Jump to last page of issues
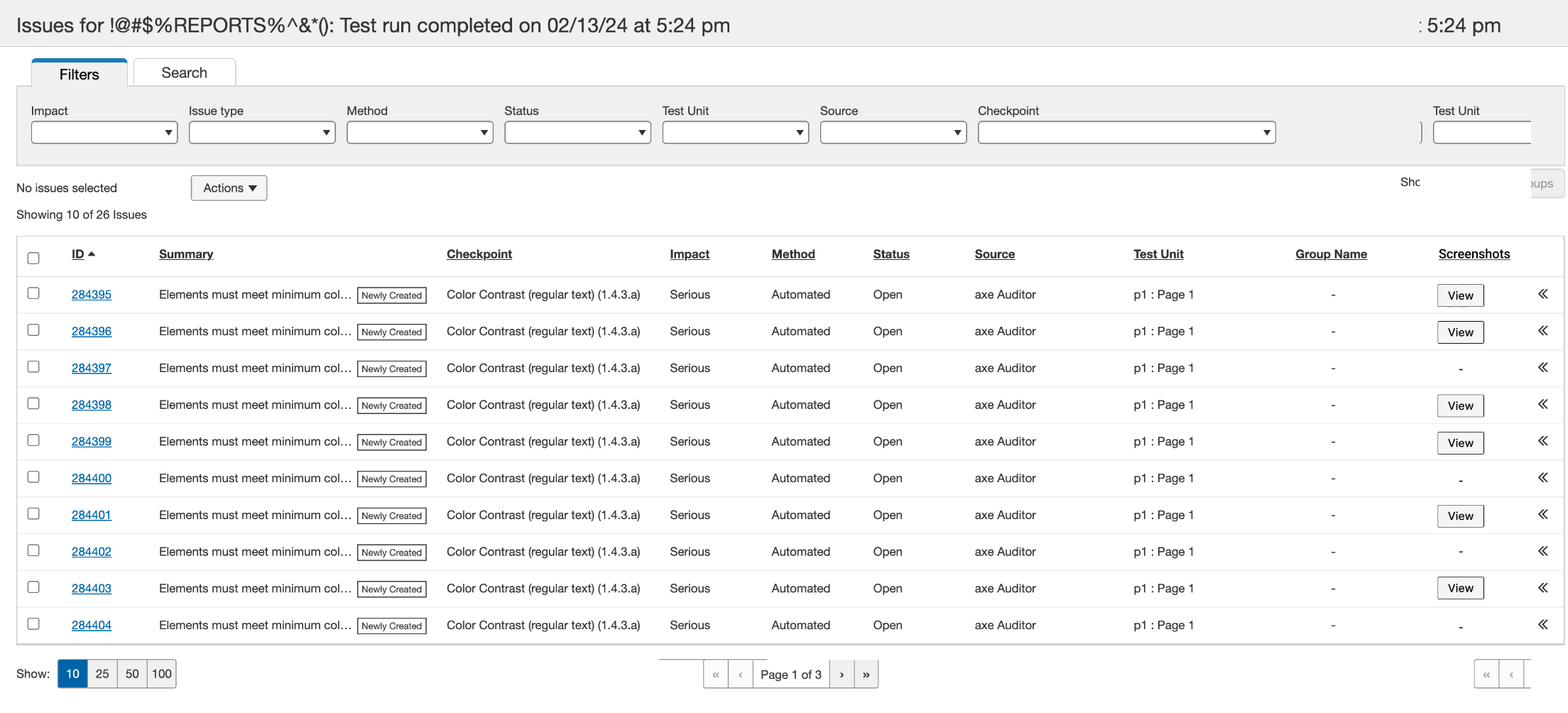The image size is (1568, 713). pyautogui.click(x=866, y=674)
